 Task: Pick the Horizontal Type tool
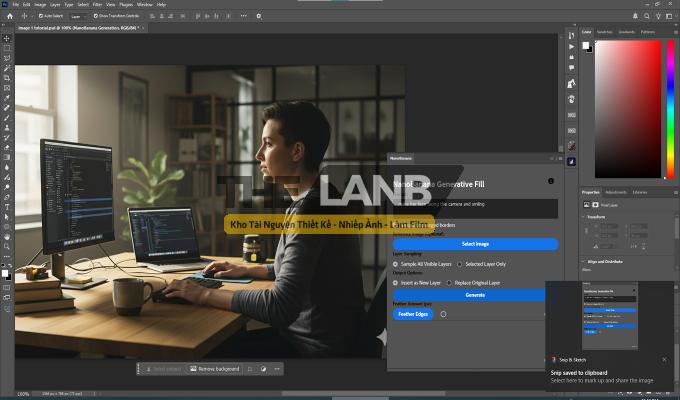[x=7, y=206]
